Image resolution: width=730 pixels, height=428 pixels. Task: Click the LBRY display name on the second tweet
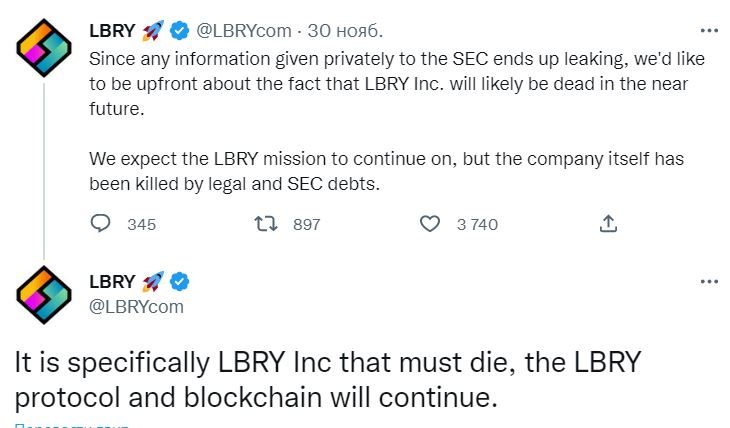[112, 283]
